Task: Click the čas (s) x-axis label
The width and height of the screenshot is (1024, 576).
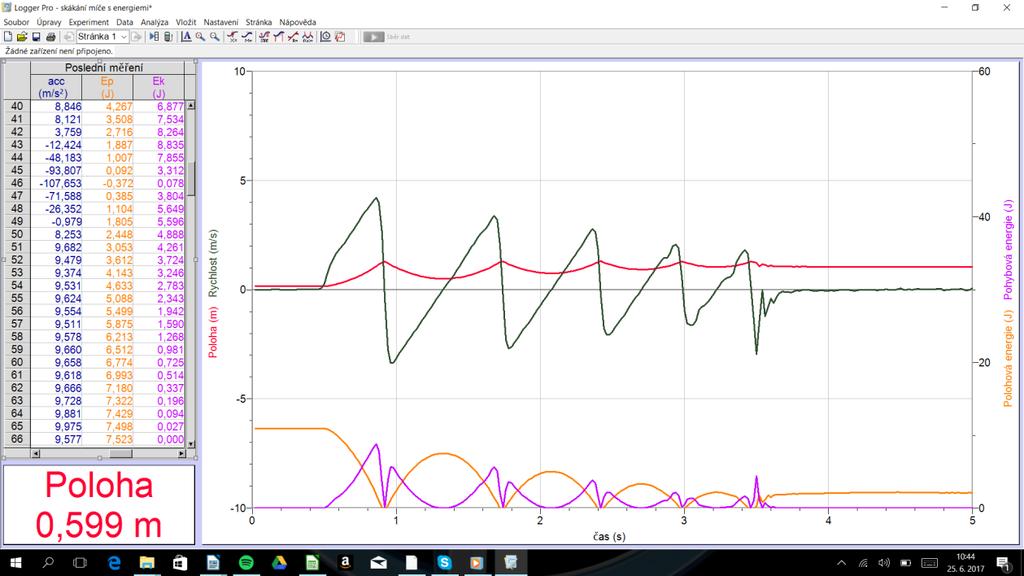Action: point(609,536)
